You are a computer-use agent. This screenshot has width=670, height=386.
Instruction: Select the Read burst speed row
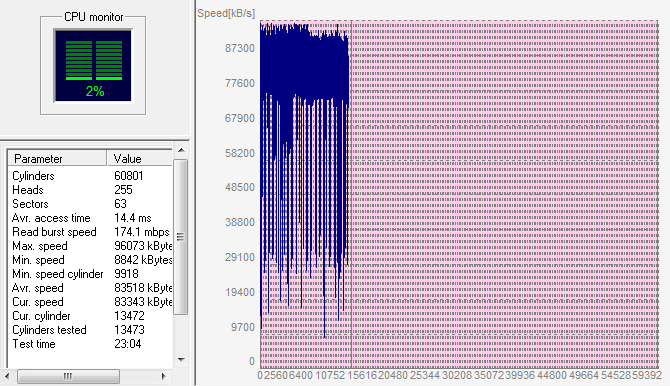tap(90, 232)
